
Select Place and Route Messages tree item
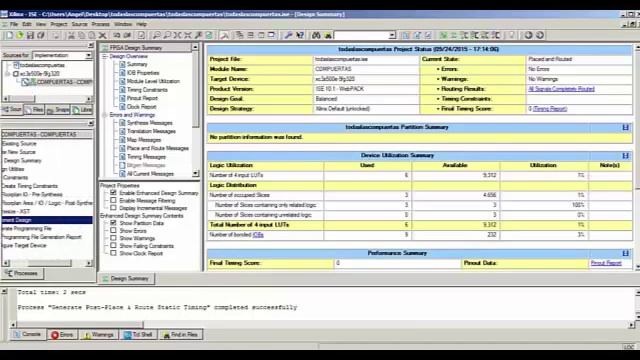tap(158, 148)
